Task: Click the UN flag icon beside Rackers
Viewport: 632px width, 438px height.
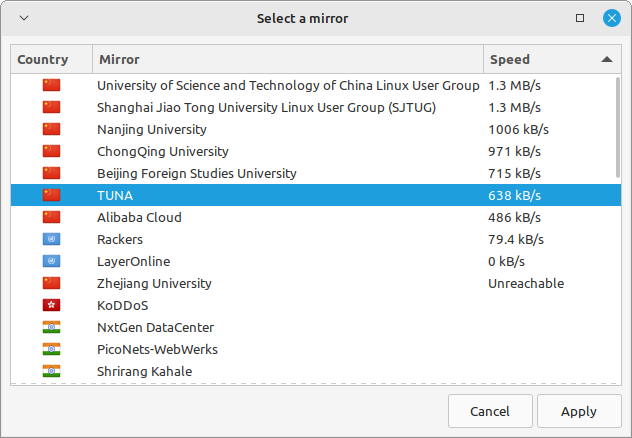Action: (51, 239)
